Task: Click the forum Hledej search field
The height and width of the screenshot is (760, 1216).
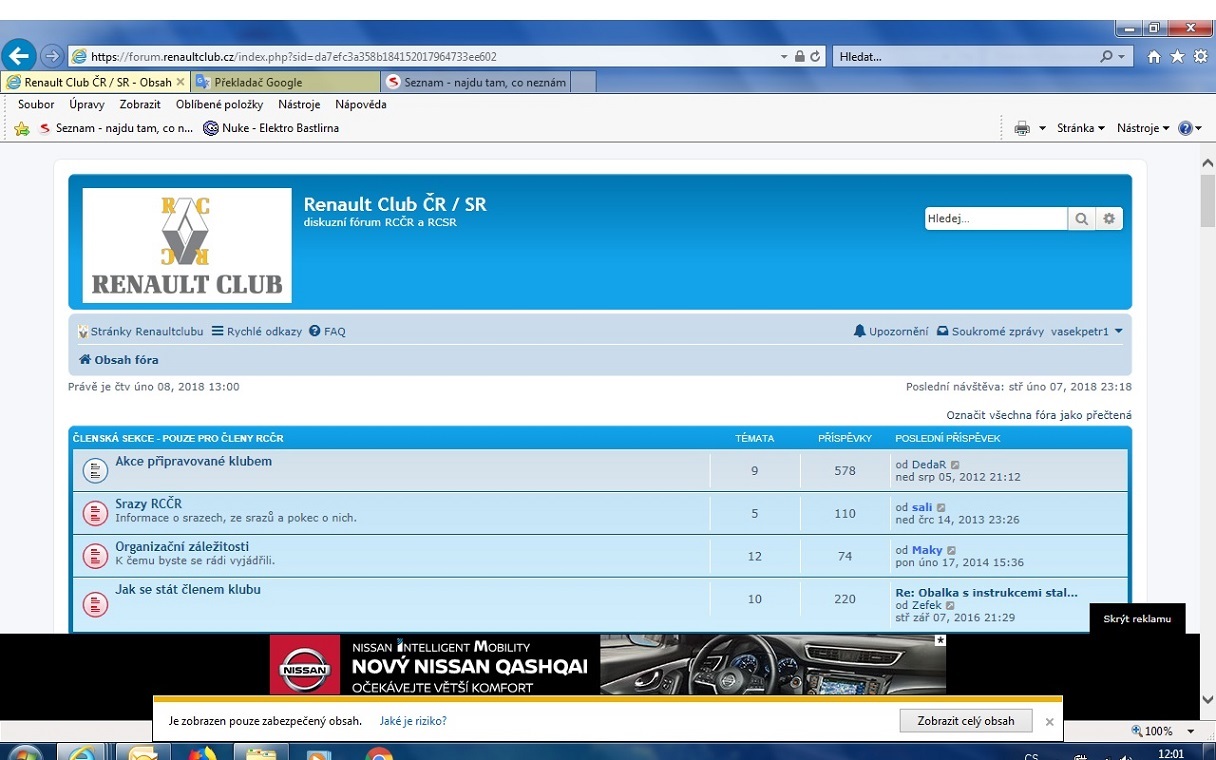Action: (996, 218)
